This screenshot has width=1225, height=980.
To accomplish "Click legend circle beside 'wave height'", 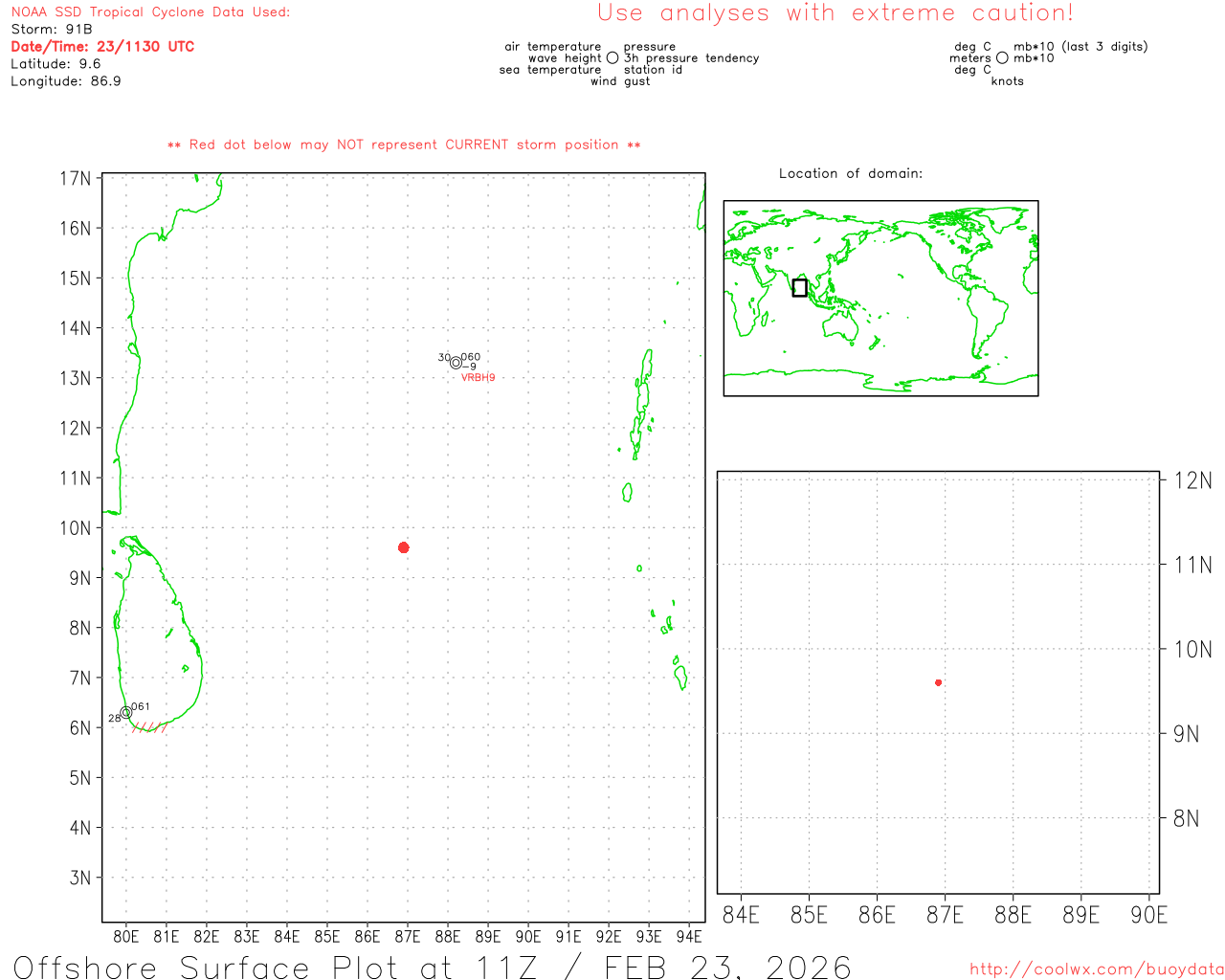I will (612, 58).
